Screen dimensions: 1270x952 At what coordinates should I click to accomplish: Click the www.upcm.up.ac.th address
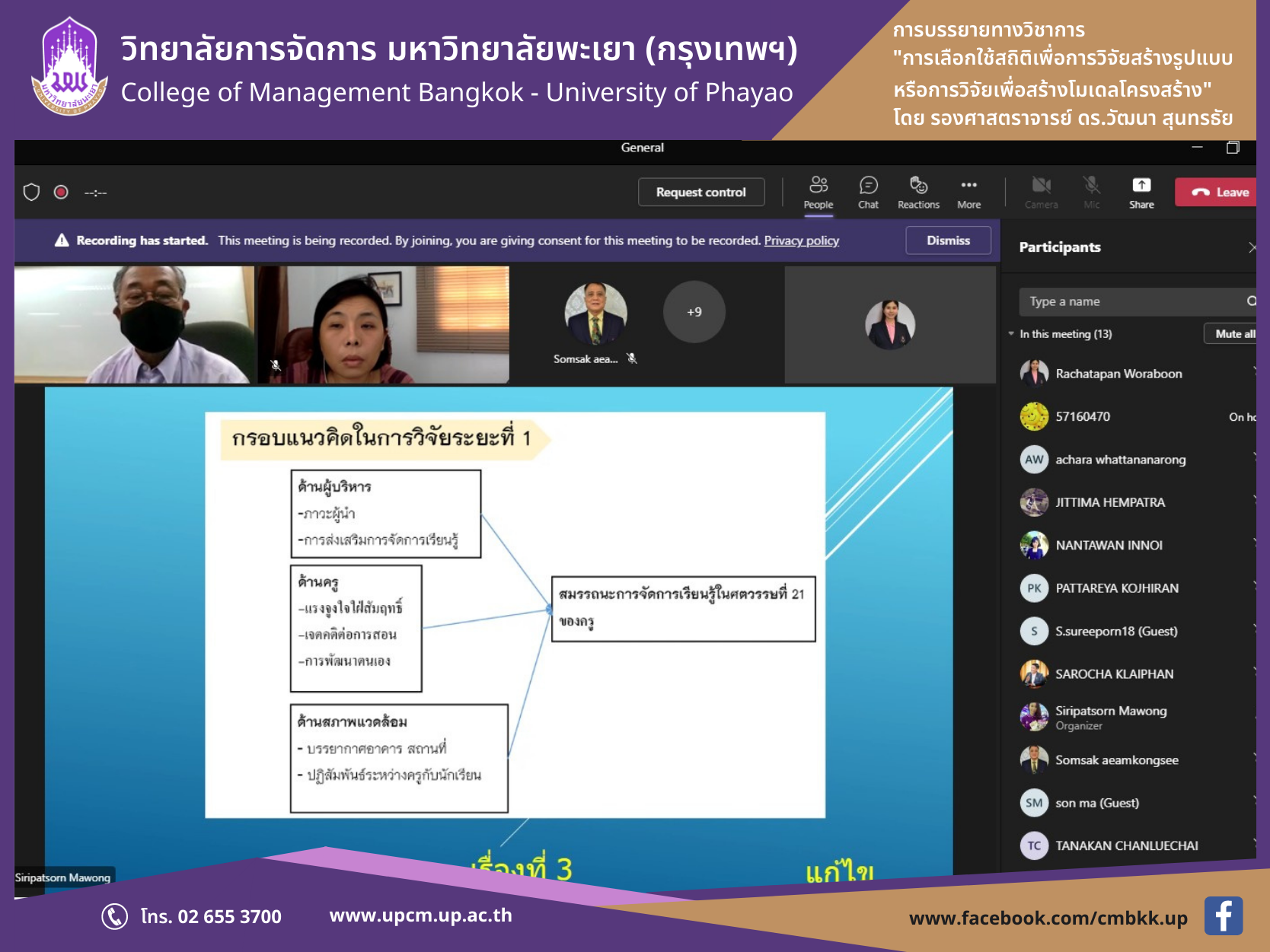click(420, 915)
